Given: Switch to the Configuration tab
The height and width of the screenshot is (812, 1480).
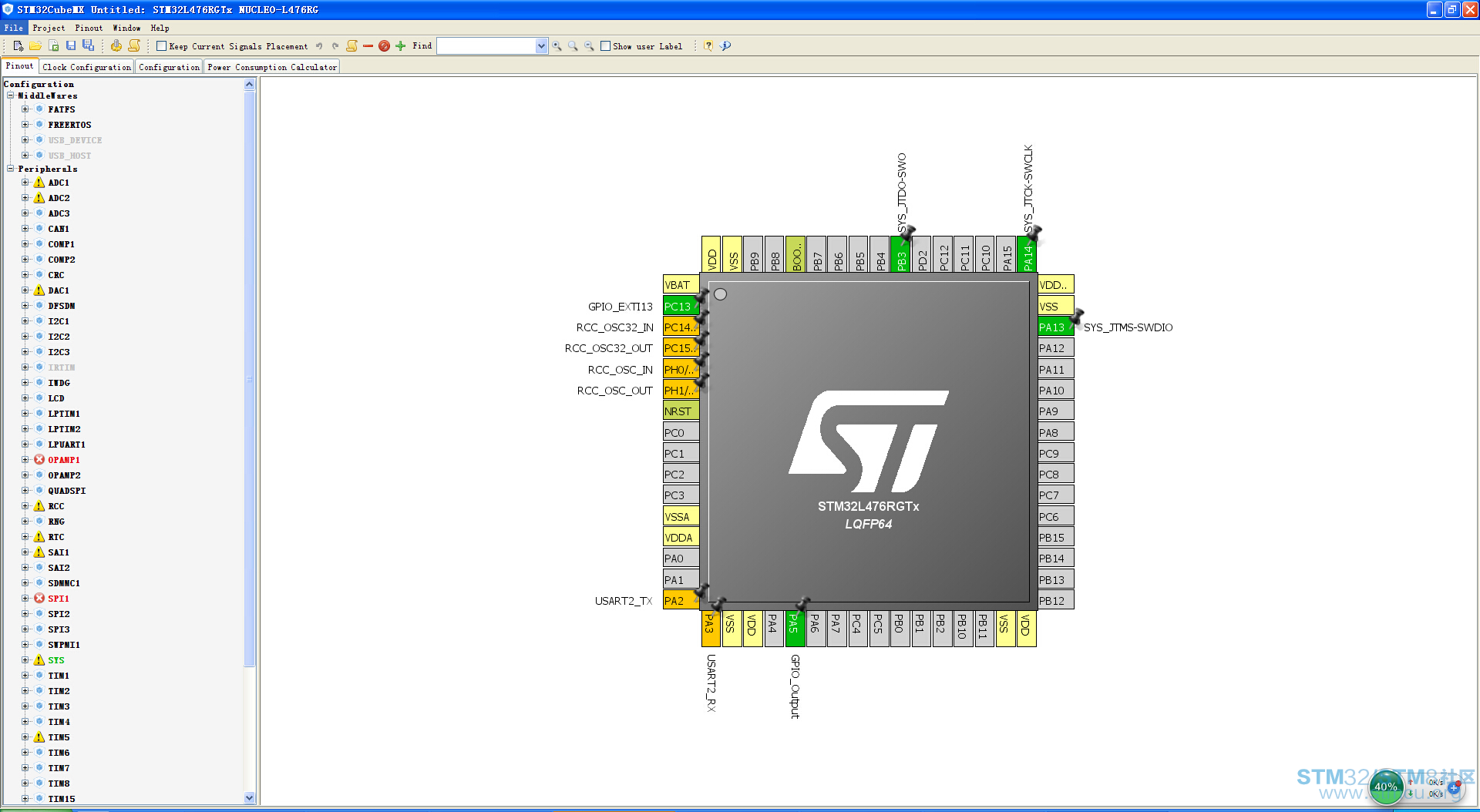Looking at the screenshot, I should pyautogui.click(x=169, y=67).
